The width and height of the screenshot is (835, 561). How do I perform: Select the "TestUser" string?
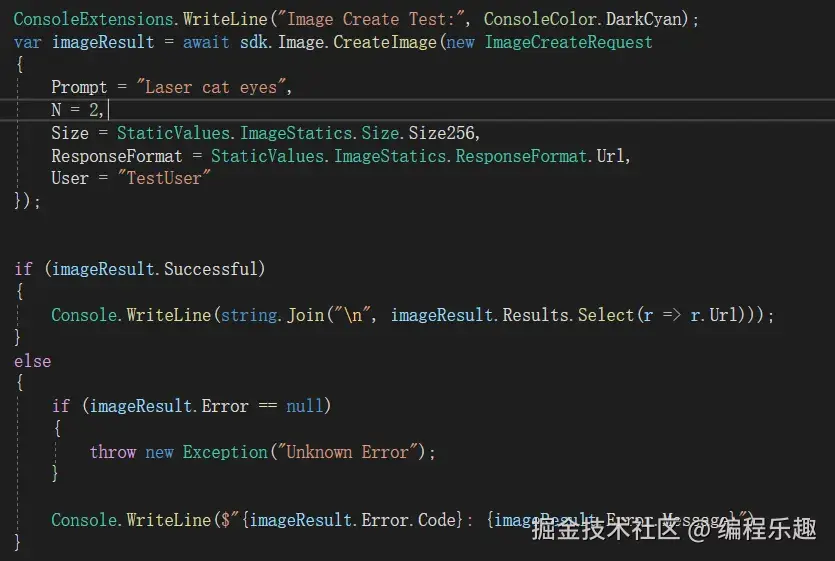coord(164,178)
